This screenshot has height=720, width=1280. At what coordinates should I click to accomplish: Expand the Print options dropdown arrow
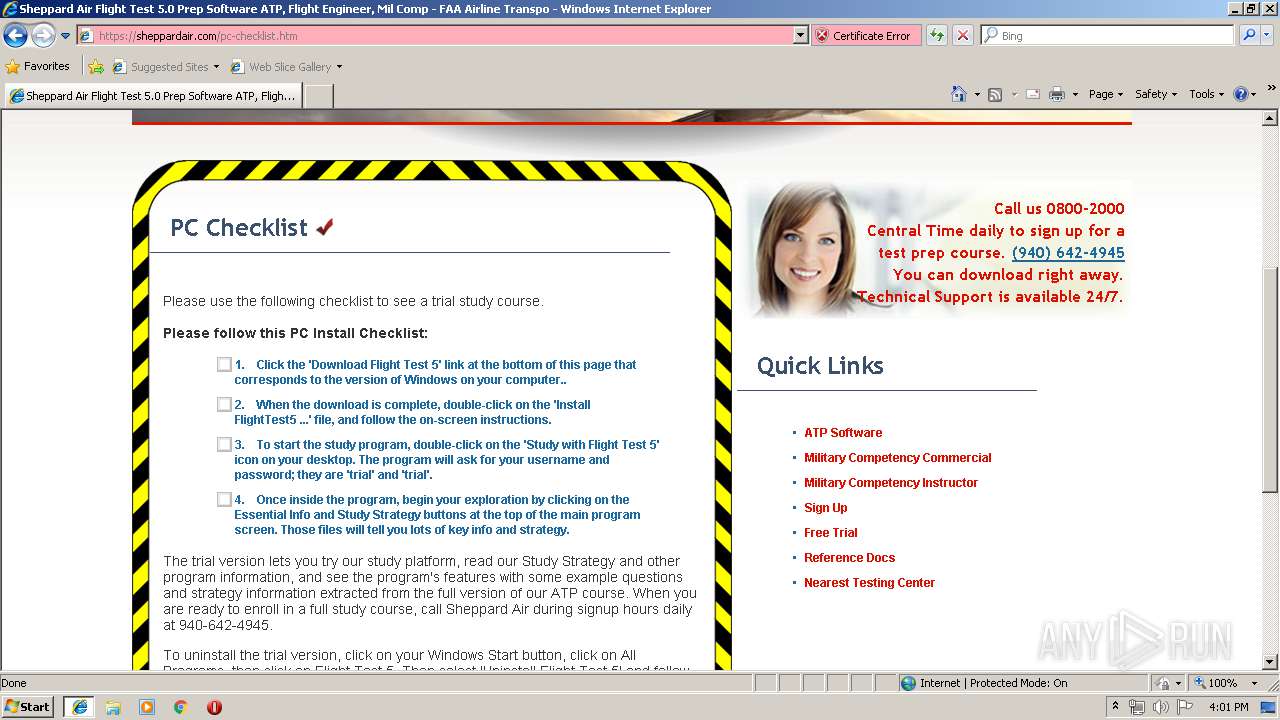tap(1075, 94)
